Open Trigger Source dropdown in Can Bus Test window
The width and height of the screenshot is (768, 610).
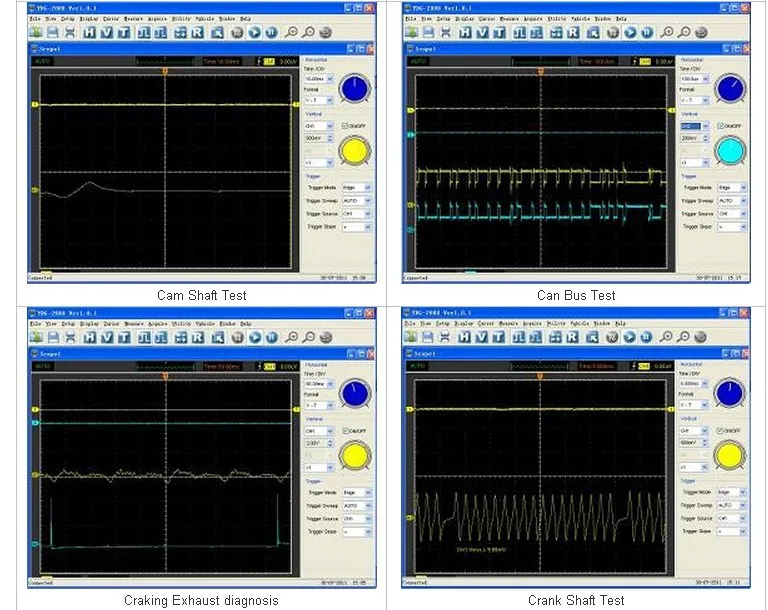tap(732, 214)
